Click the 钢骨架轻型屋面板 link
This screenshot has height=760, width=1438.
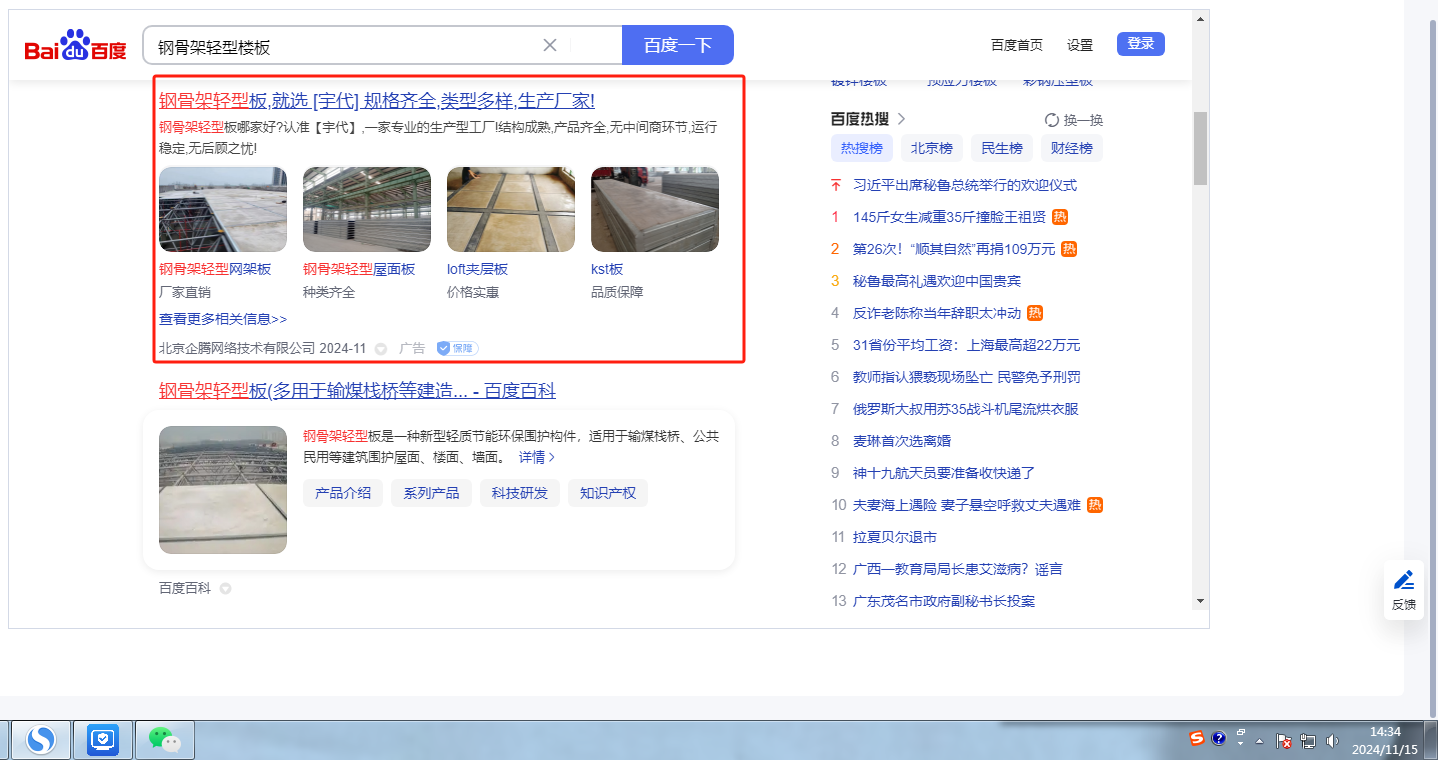coord(359,269)
